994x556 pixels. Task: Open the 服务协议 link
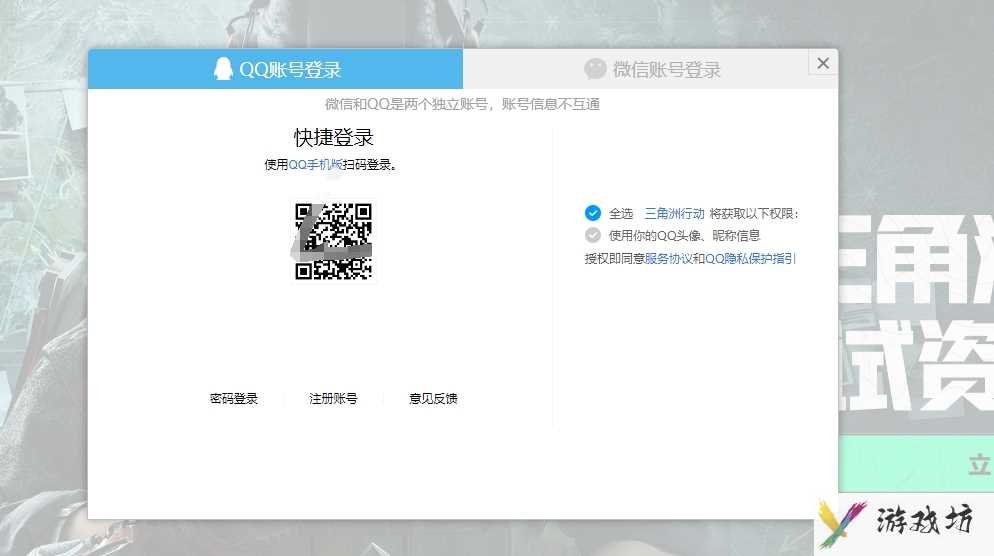(x=668, y=259)
